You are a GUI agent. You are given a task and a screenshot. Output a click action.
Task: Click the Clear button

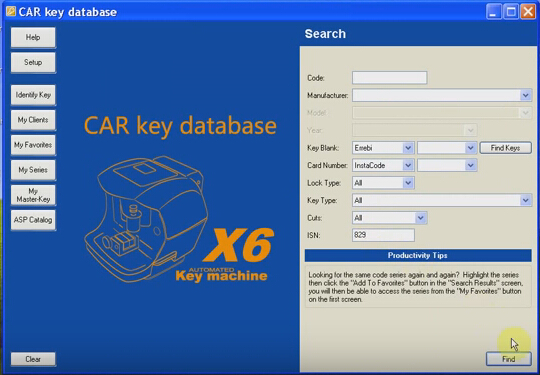click(x=33, y=359)
